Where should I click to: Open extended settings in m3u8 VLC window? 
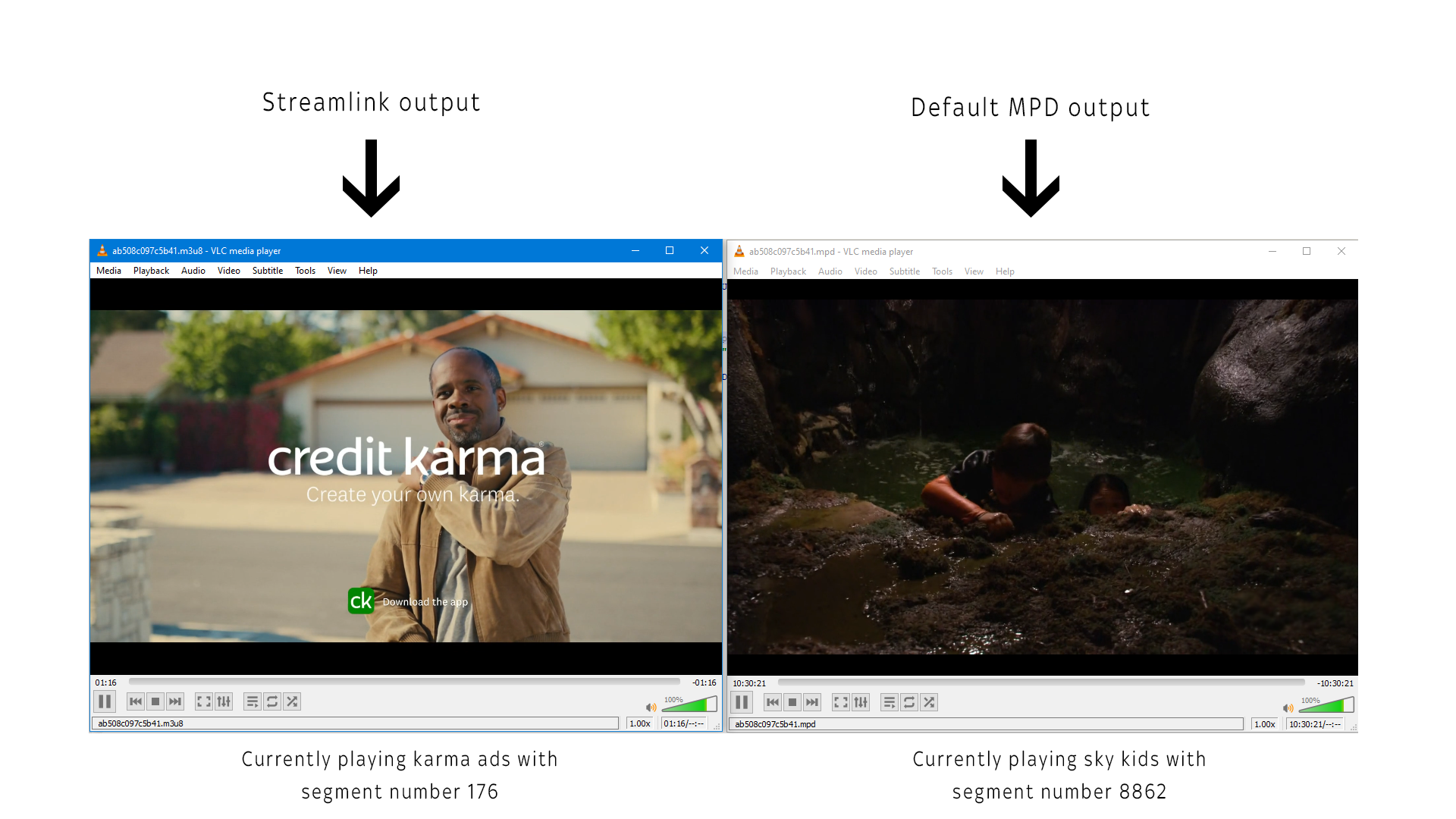[x=224, y=701]
